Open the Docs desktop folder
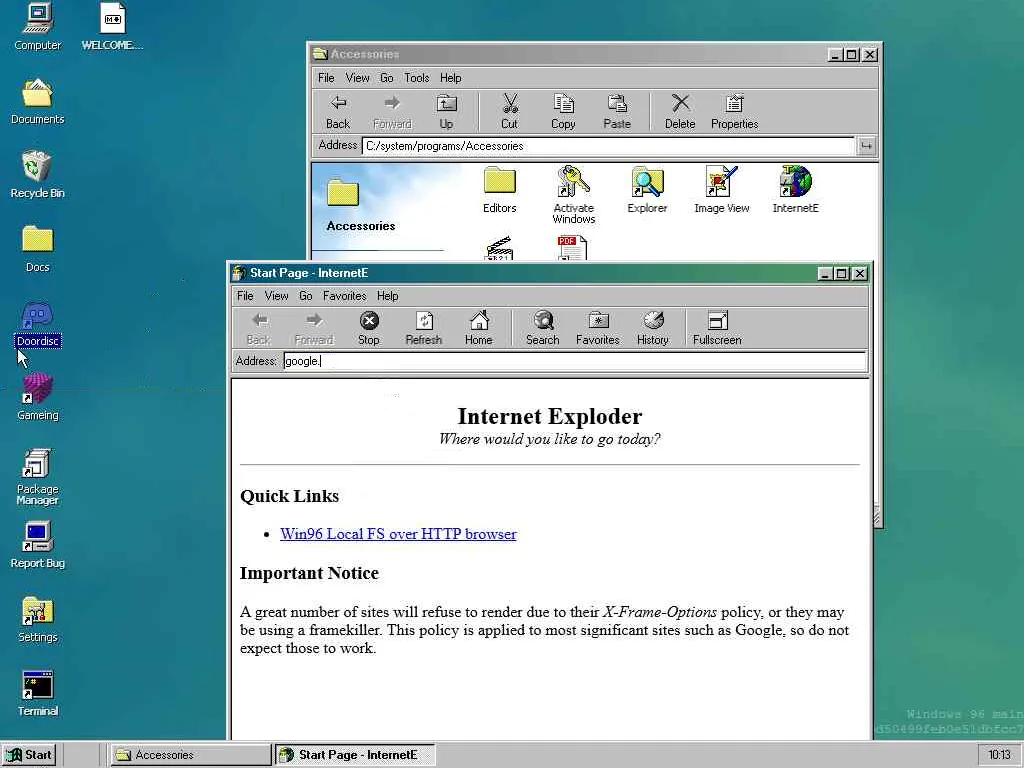 (x=37, y=248)
